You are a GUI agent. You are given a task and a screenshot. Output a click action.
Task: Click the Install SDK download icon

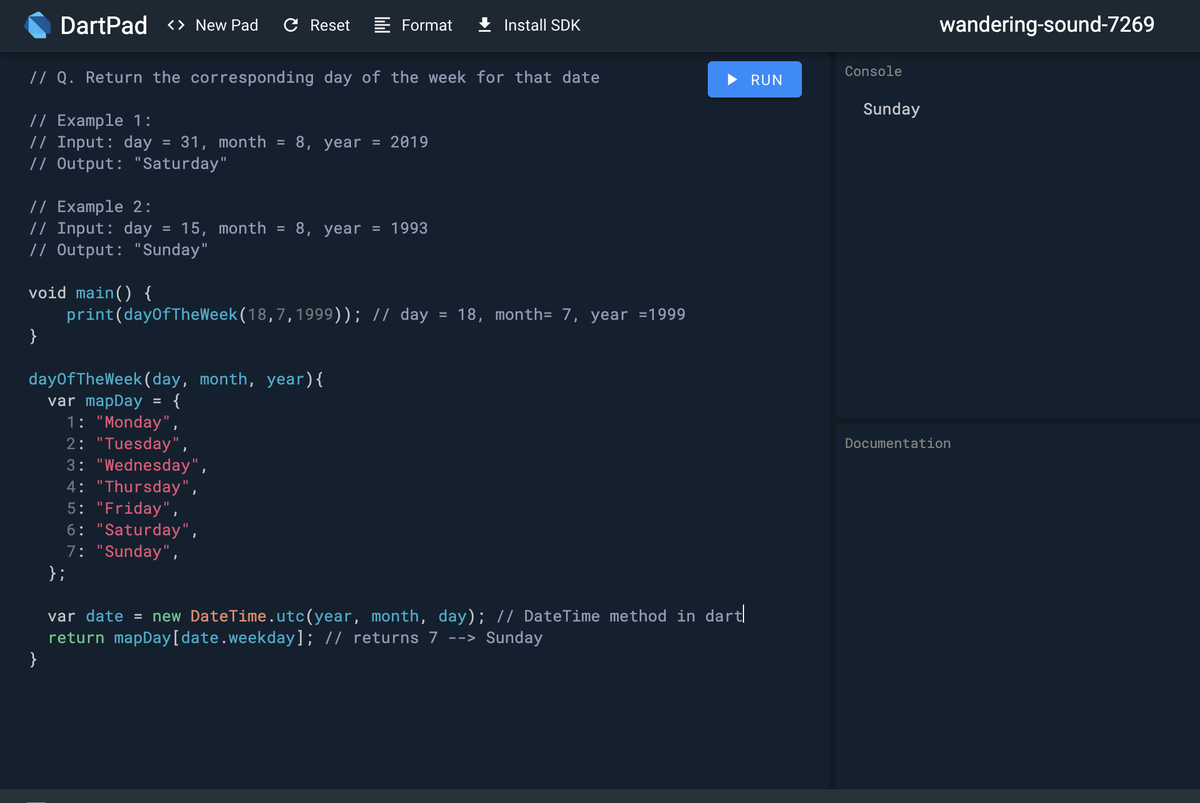(484, 25)
